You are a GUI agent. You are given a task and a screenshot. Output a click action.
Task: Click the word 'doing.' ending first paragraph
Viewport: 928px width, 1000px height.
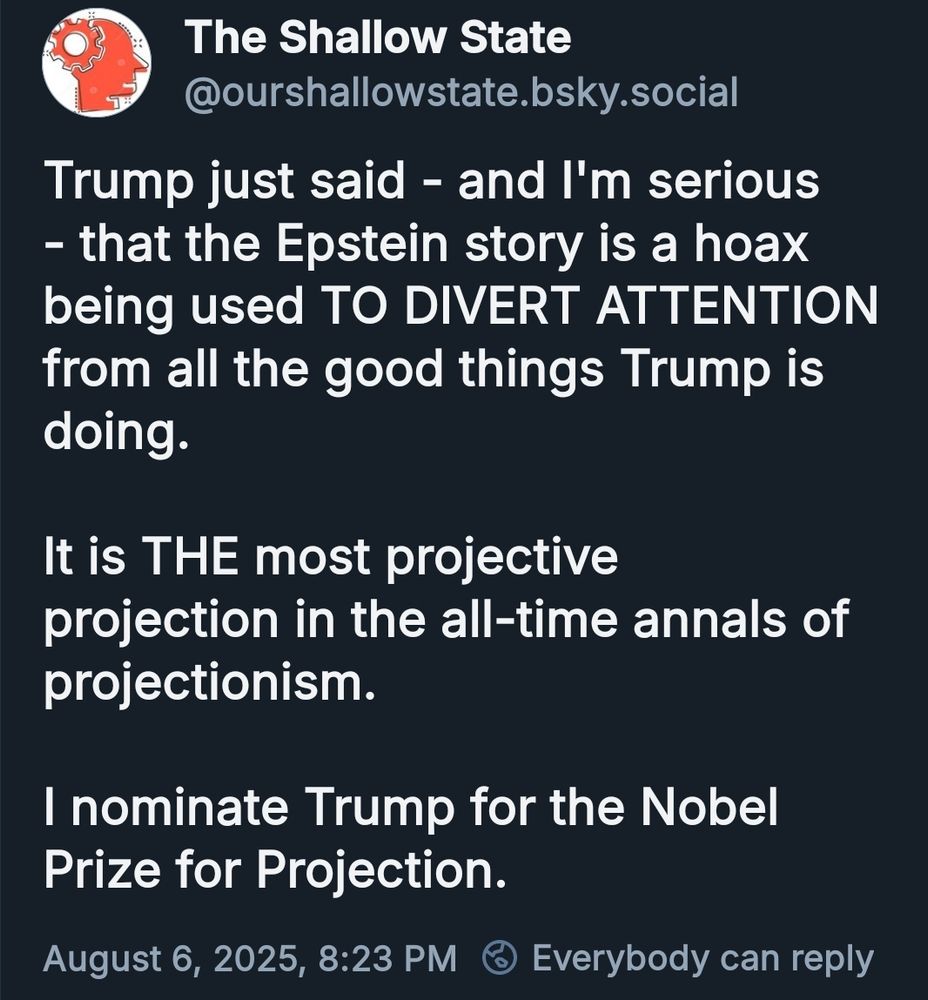click(x=116, y=433)
